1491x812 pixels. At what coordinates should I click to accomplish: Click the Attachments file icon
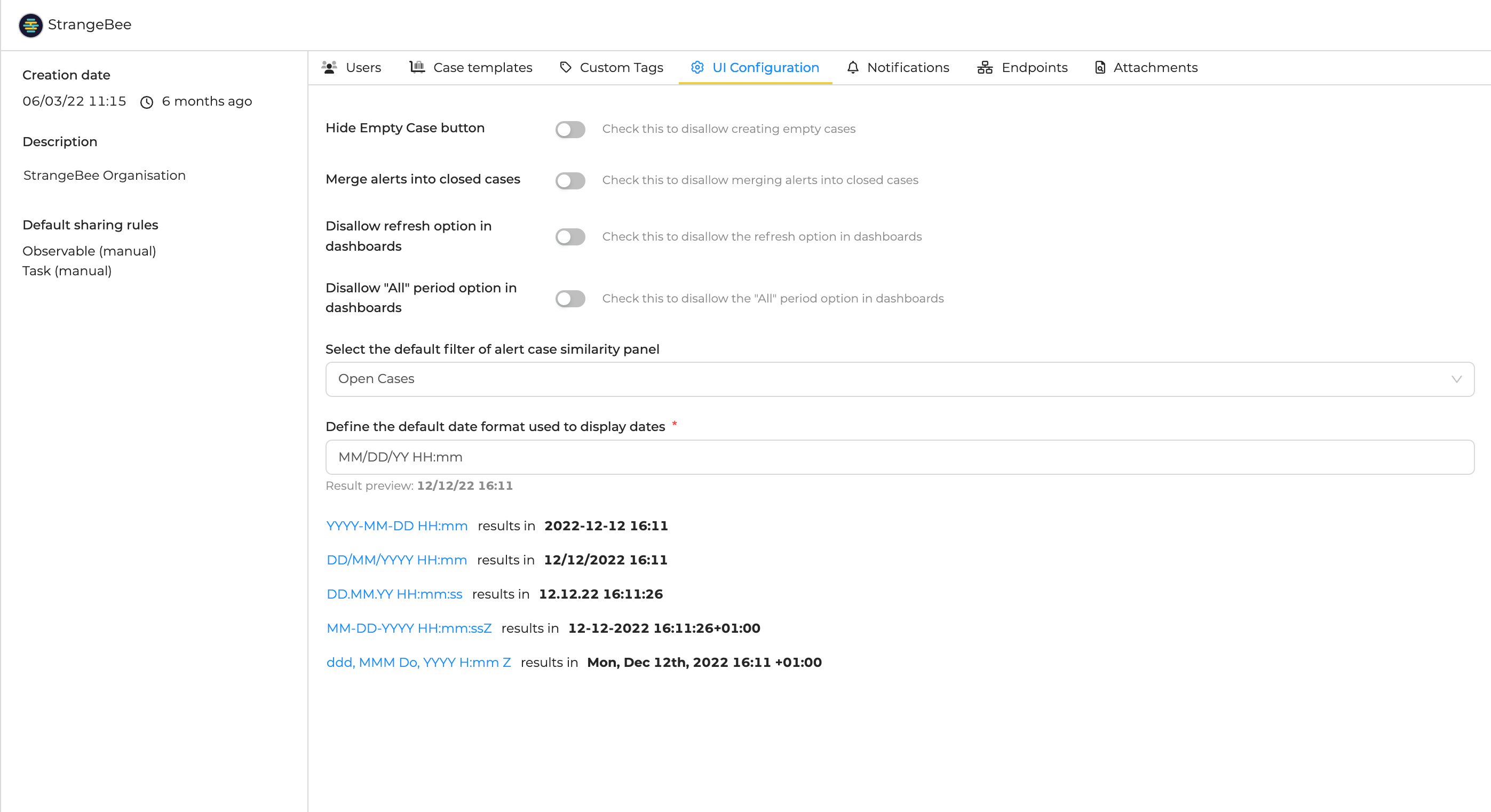[x=1100, y=68]
